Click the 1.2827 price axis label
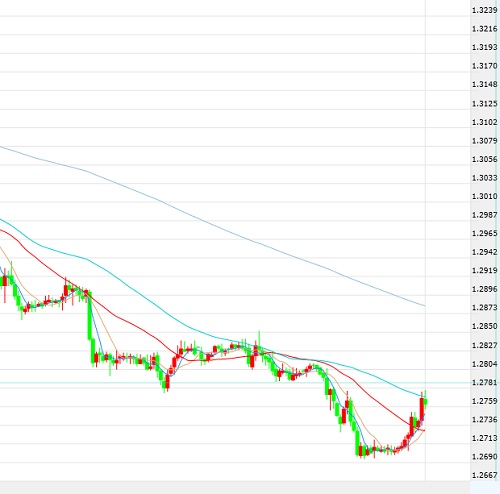Viewport: 500px width, 494px height. 484,345
